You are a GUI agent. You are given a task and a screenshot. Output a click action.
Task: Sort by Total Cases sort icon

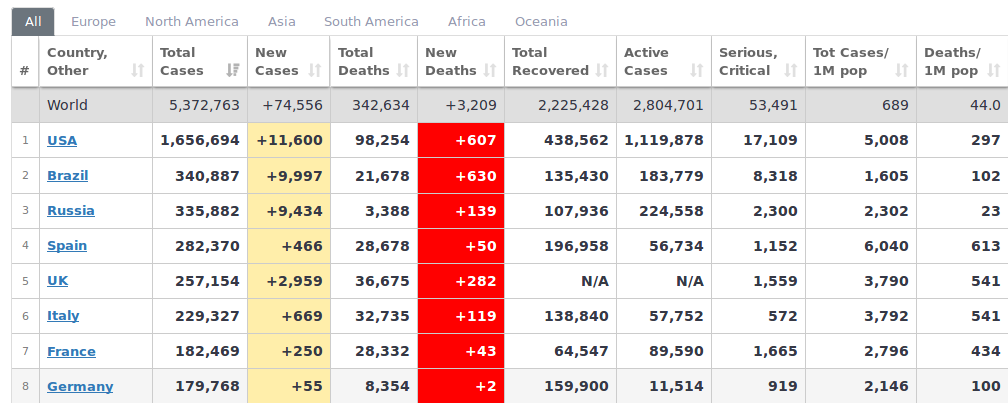(x=233, y=71)
